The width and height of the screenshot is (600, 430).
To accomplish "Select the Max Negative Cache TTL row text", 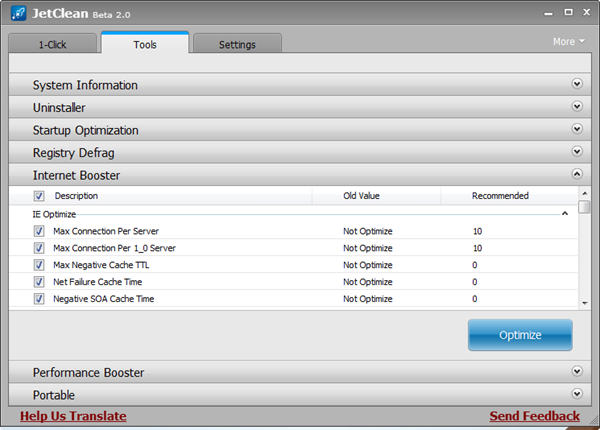I will [x=101, y=265].
